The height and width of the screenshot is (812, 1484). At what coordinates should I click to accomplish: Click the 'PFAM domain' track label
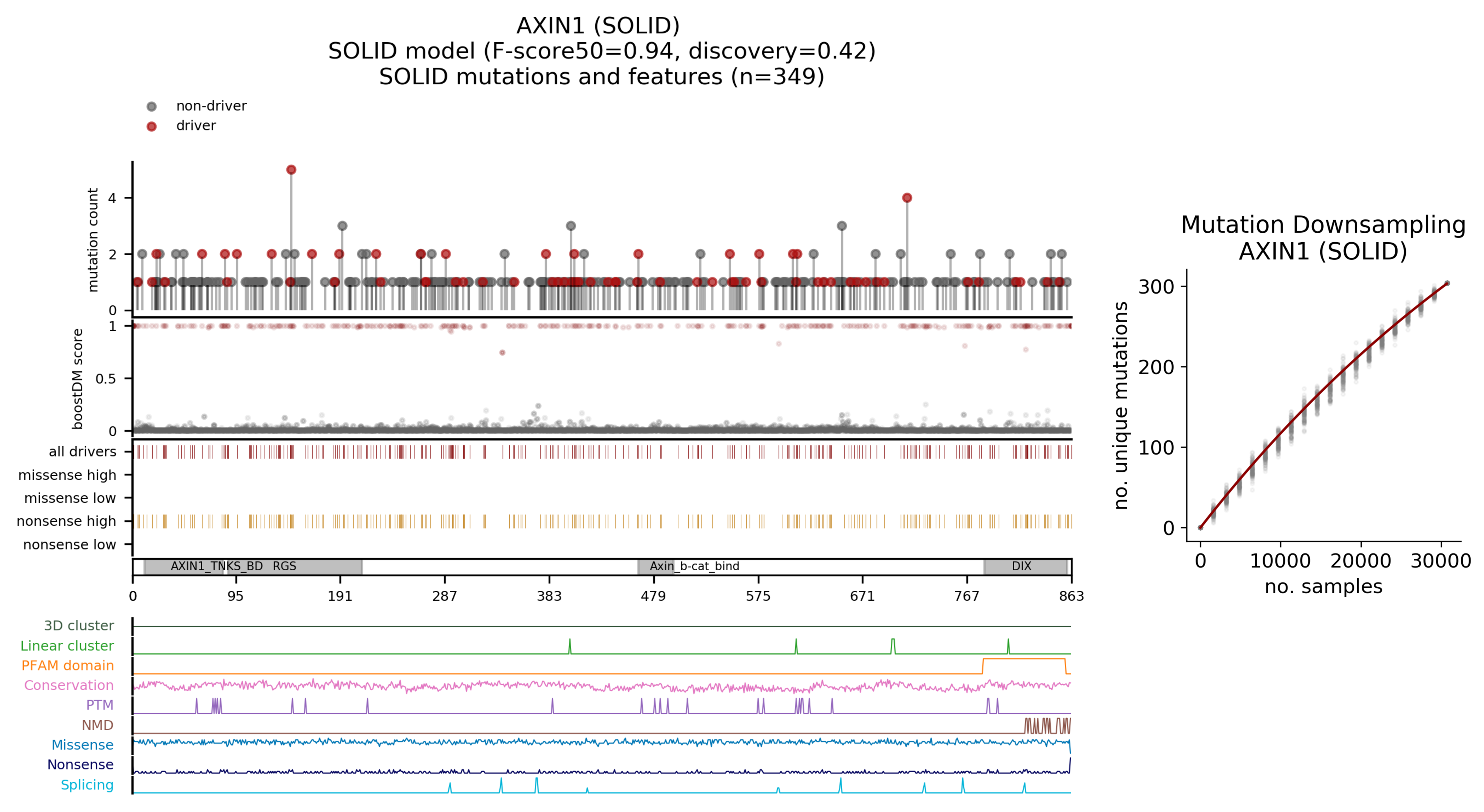(67, 665)
